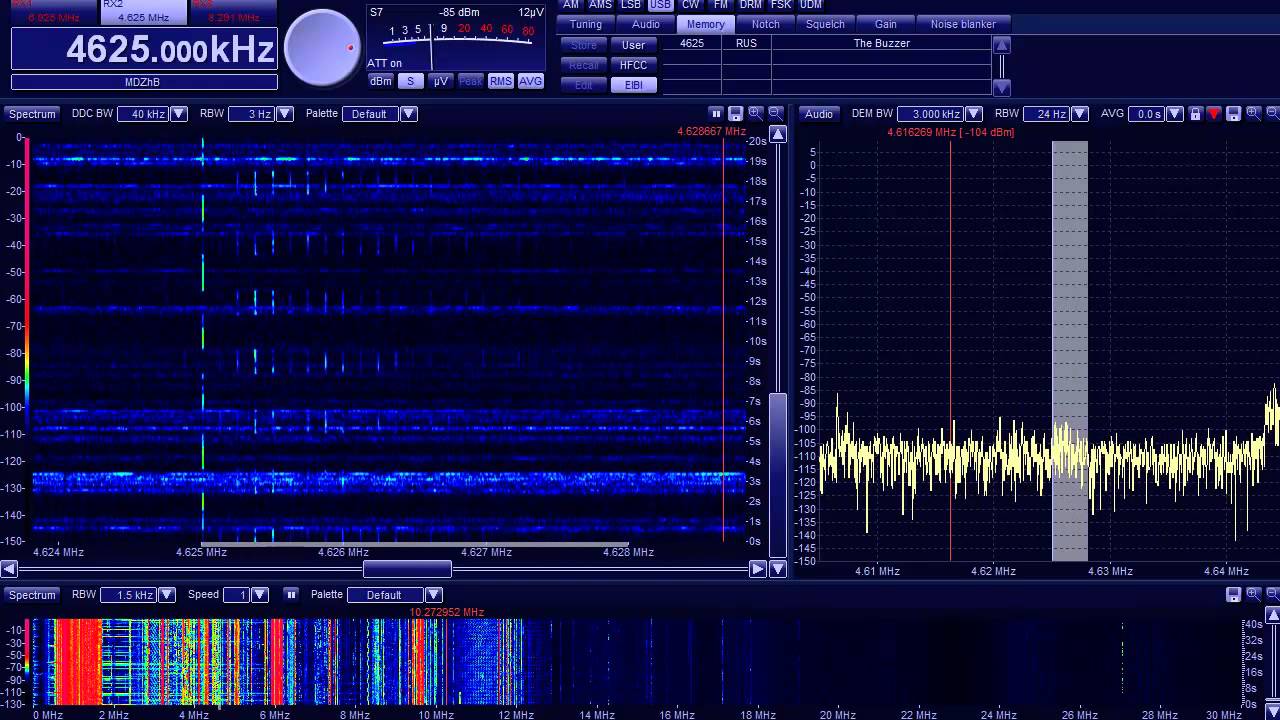1280x720 pixels.
Task: Switch S-meter units to dBm
Action: pyautogui.click(x=381, y=81)
